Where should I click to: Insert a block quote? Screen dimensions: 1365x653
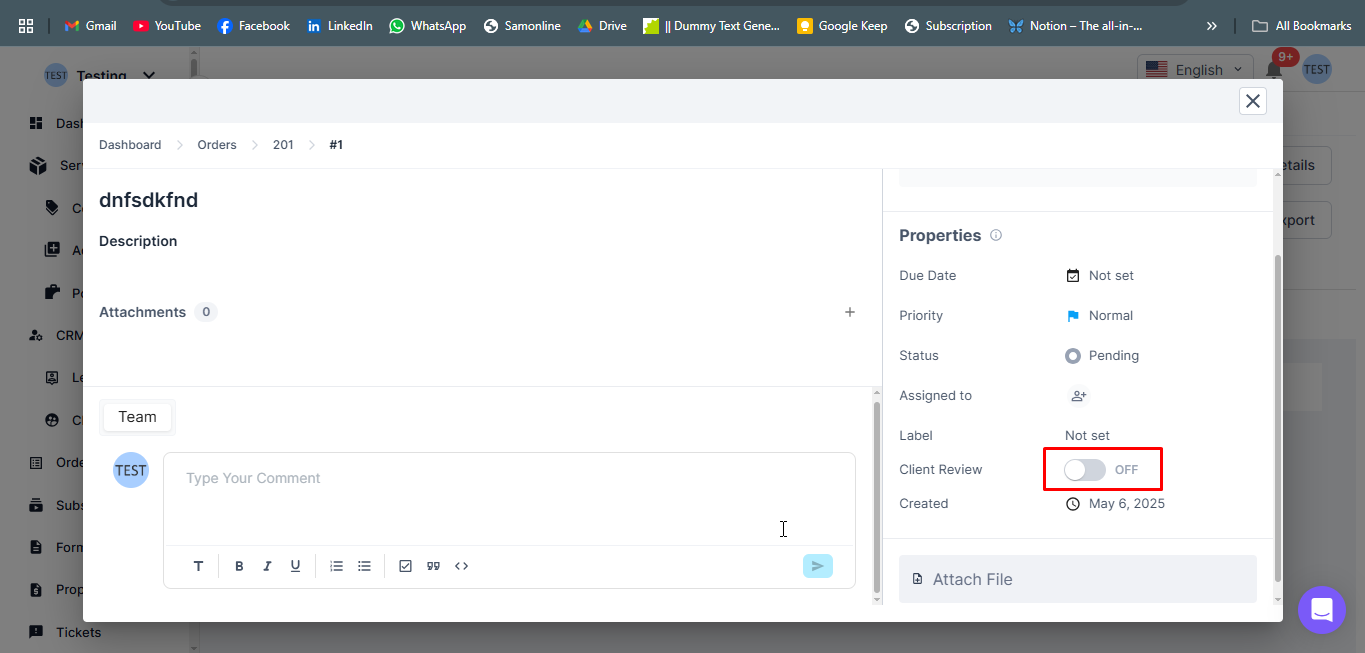tap(433, 566)
